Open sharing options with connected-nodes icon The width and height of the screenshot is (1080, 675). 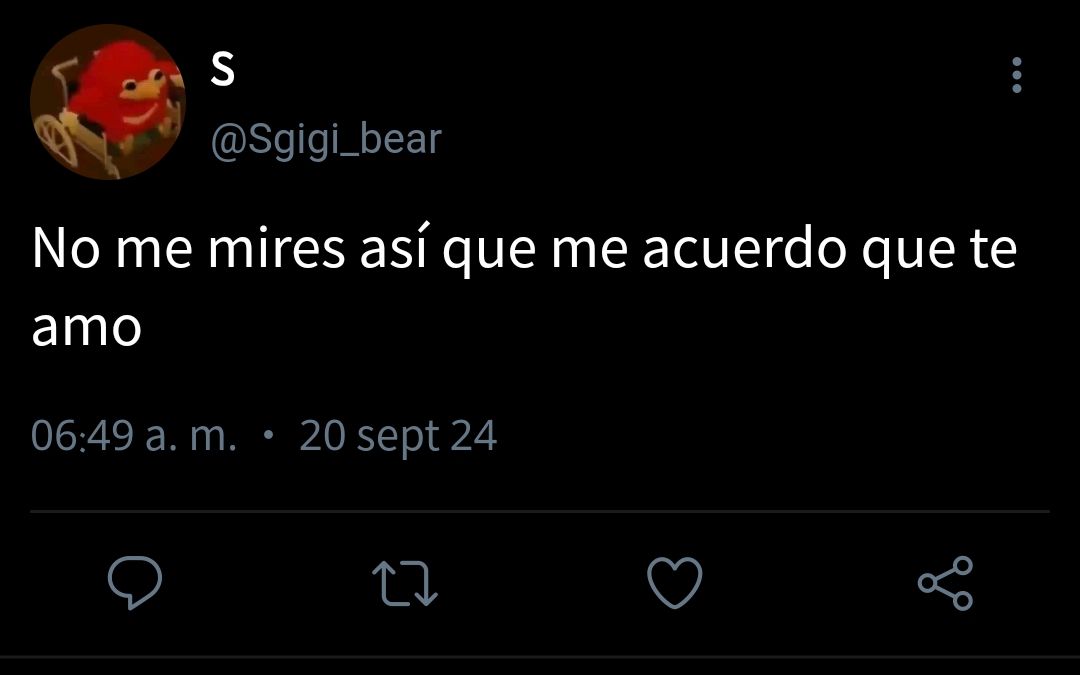pyautogui.click(x=946, y=583)
